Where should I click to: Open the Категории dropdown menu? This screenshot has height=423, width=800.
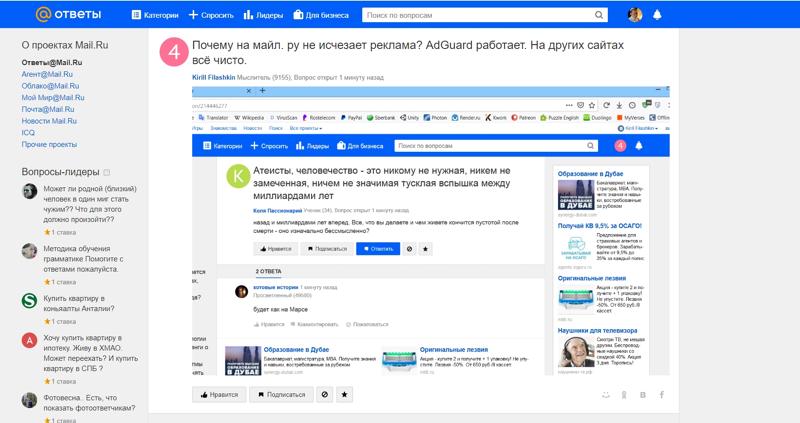point(155,15)
